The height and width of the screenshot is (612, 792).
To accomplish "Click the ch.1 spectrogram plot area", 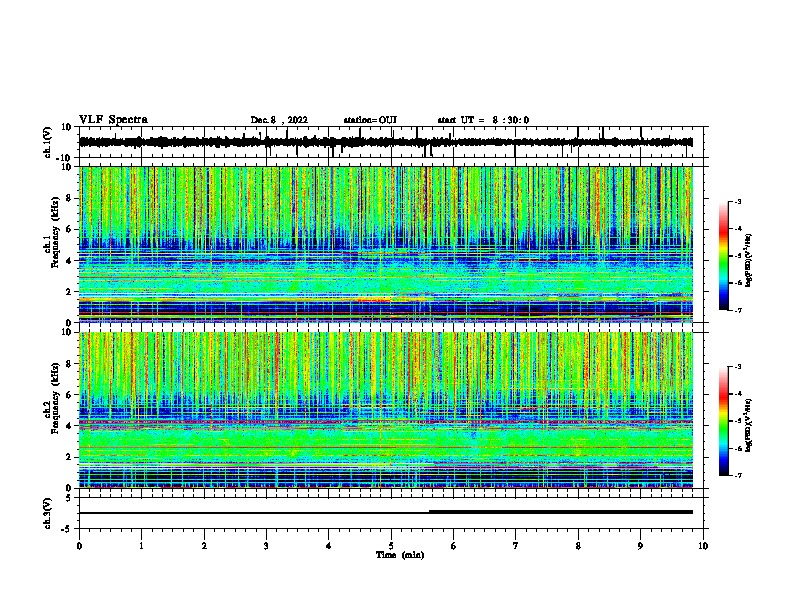I will [386, 244].
